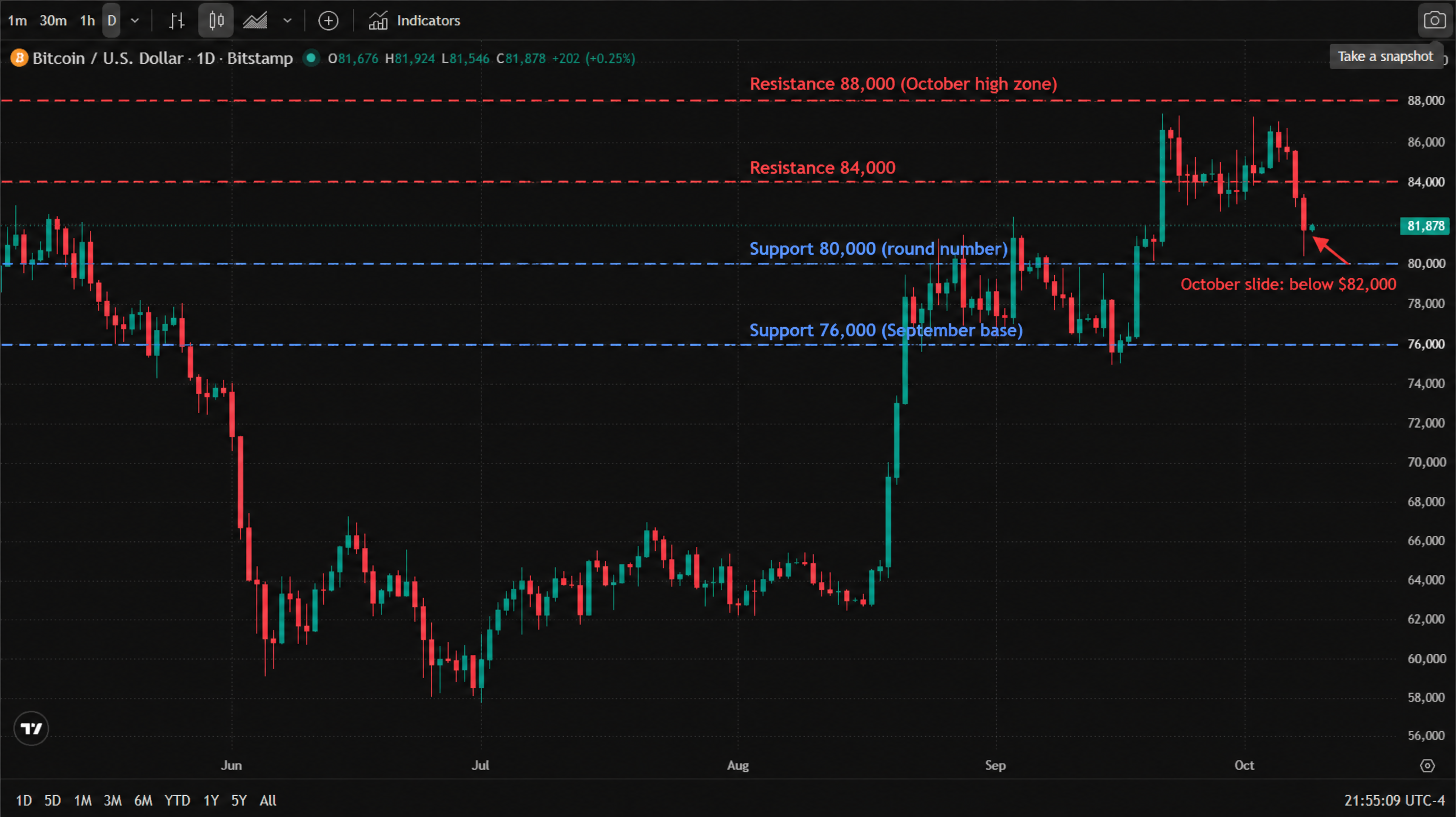Screen dimensions: 1456x817
Task: Select the Candles chart style
Action: [216, 21]
